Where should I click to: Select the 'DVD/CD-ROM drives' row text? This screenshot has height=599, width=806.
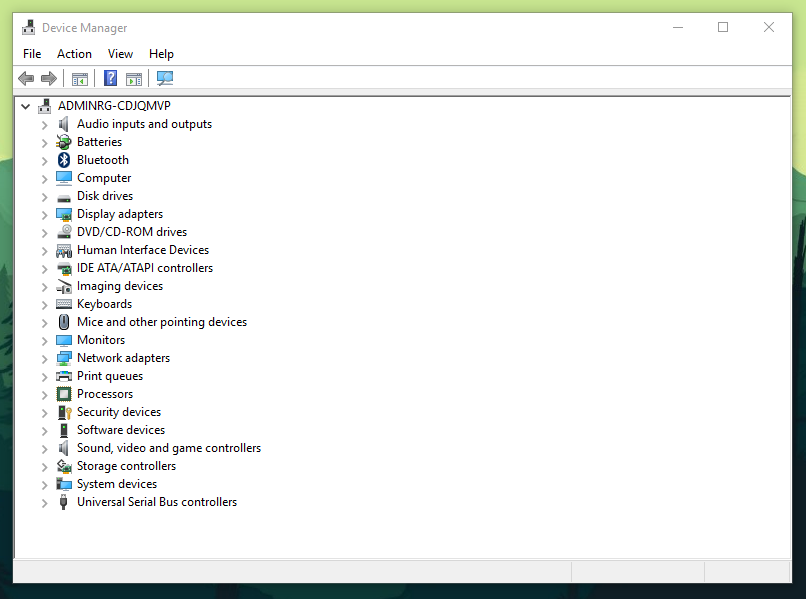click(132, 232)
